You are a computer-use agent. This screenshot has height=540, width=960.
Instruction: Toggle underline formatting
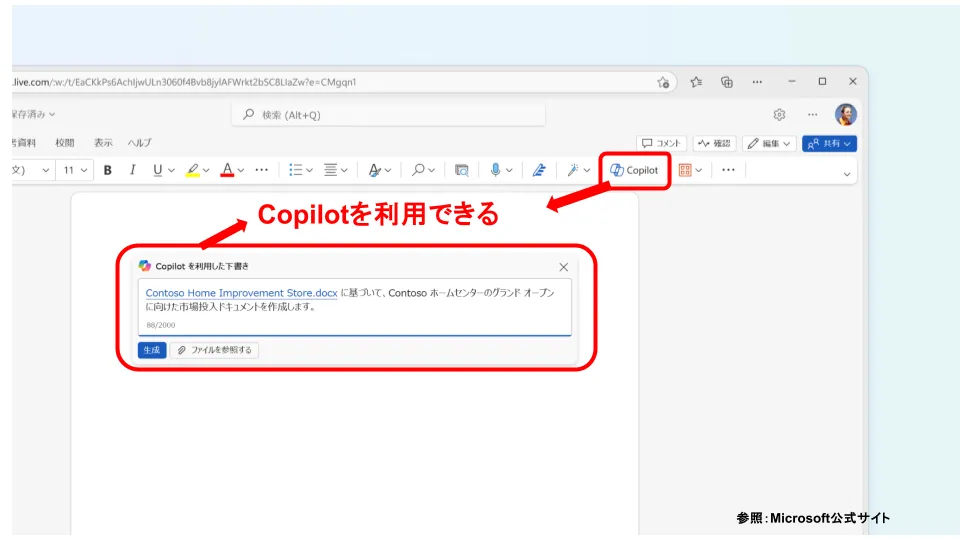click(x=157, y=170)
